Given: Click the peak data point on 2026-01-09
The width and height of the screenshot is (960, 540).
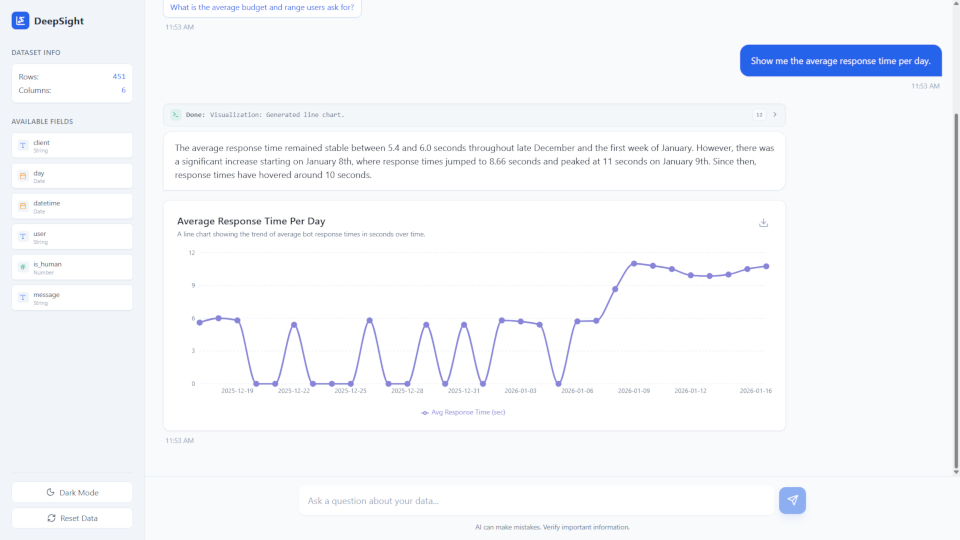Looking at the screenshot, I should pos(634,264).
